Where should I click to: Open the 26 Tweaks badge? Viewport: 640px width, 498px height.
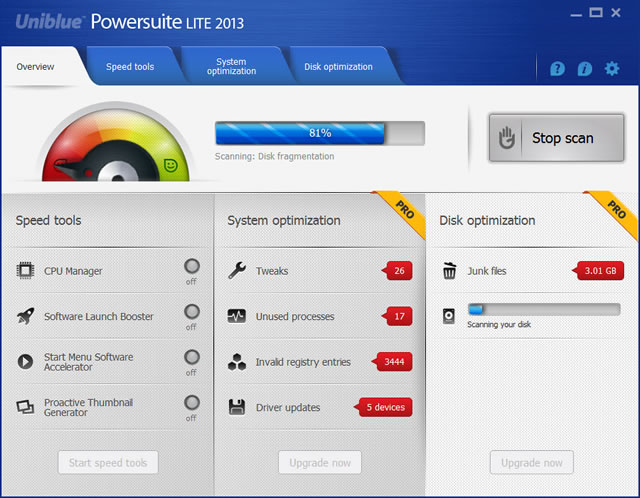tap(397, 271)
